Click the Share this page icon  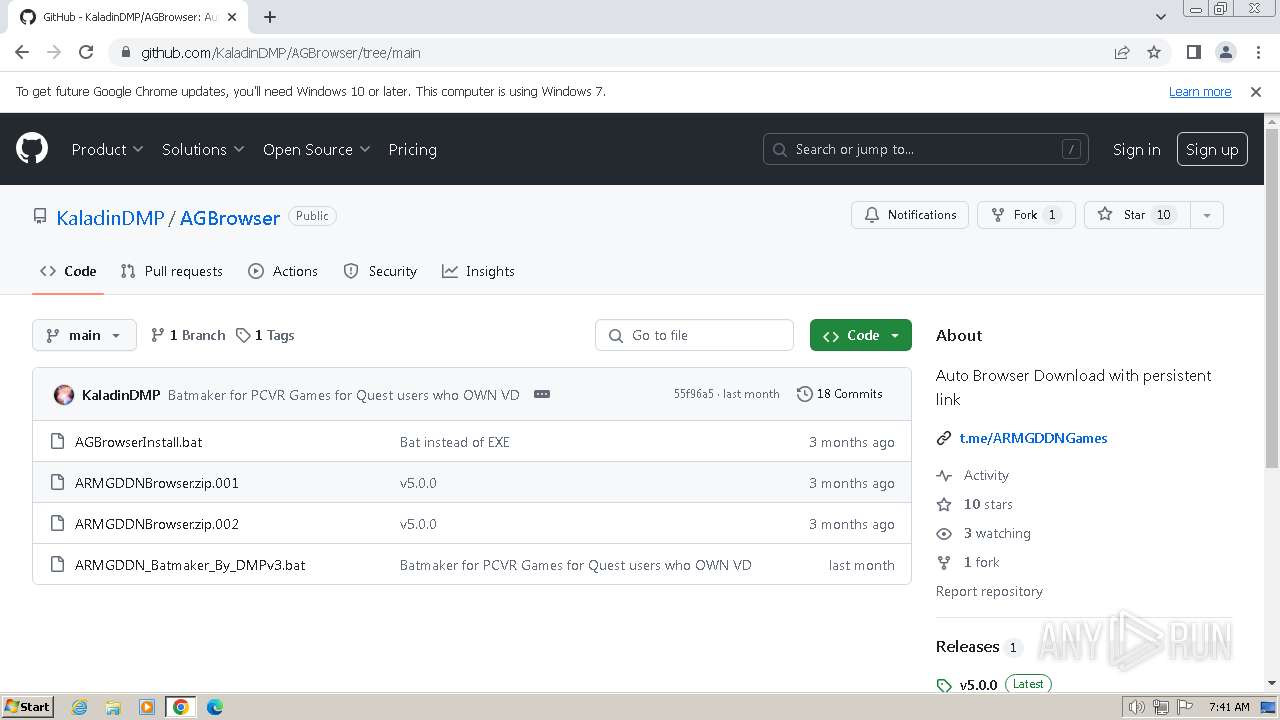1122,53
